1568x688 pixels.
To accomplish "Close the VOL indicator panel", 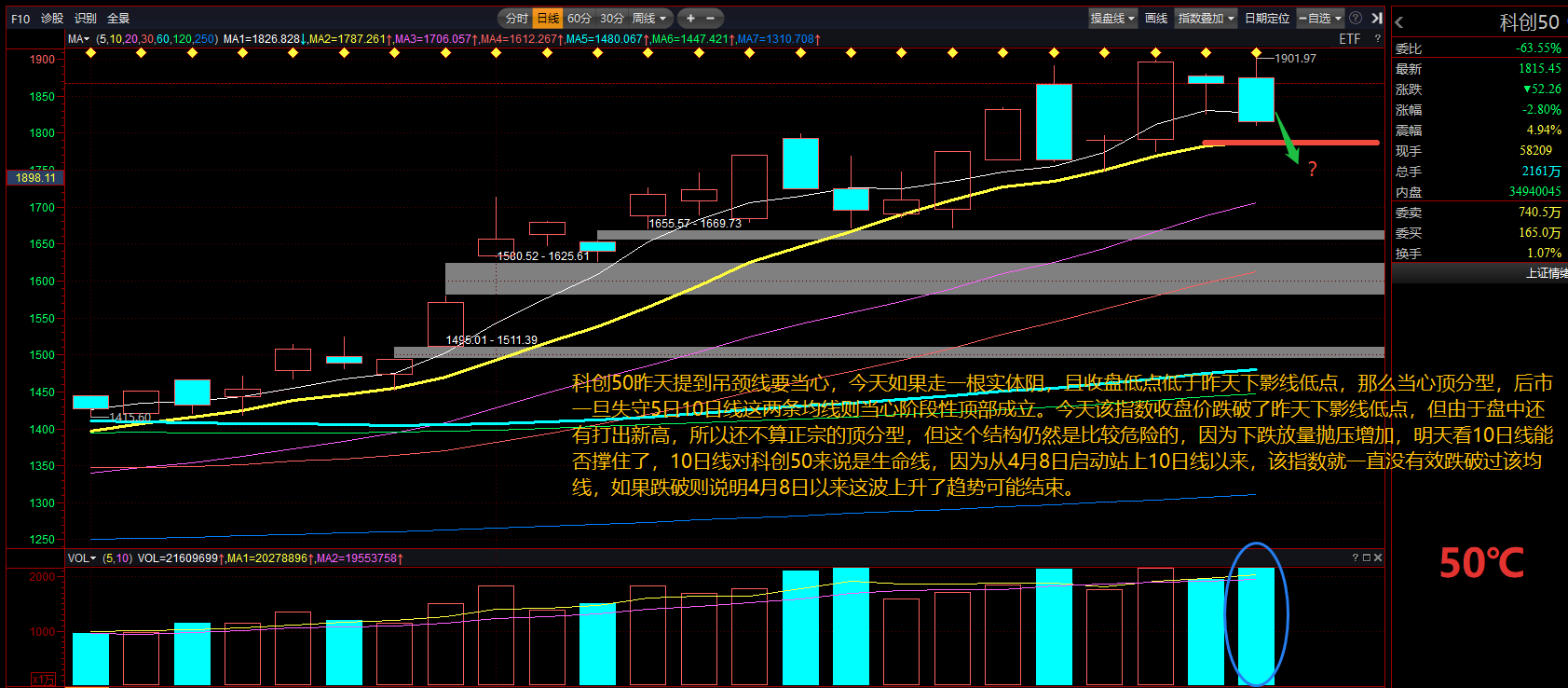I will [x=1378, y=557].
